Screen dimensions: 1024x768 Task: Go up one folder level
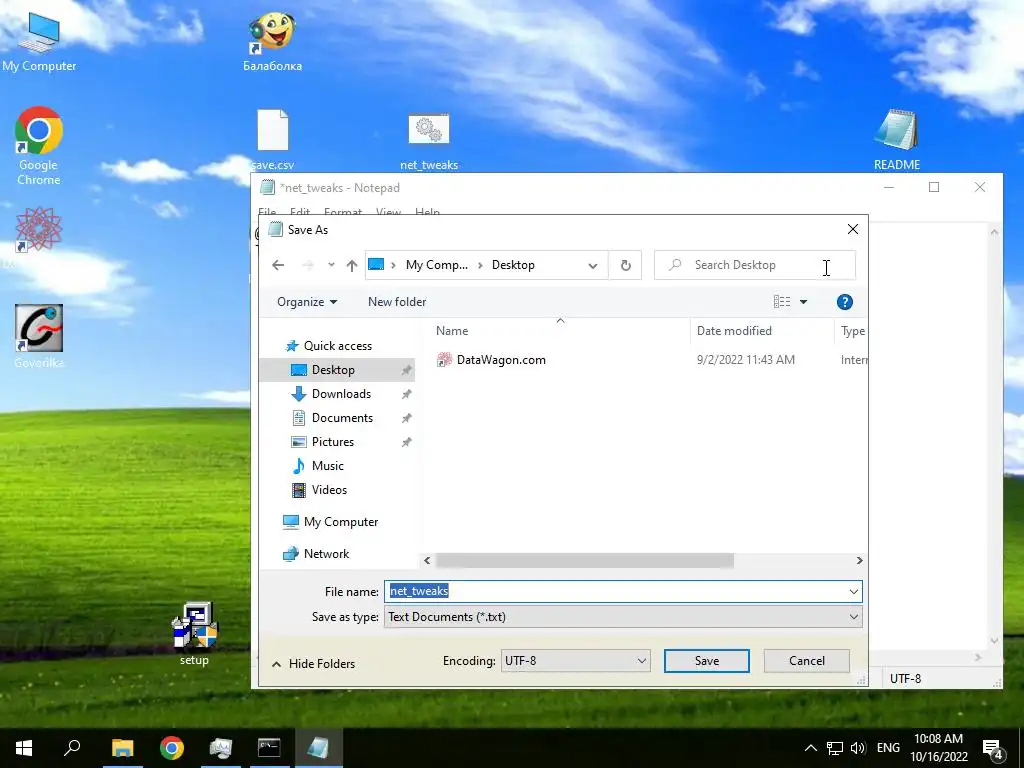[352, 265]
